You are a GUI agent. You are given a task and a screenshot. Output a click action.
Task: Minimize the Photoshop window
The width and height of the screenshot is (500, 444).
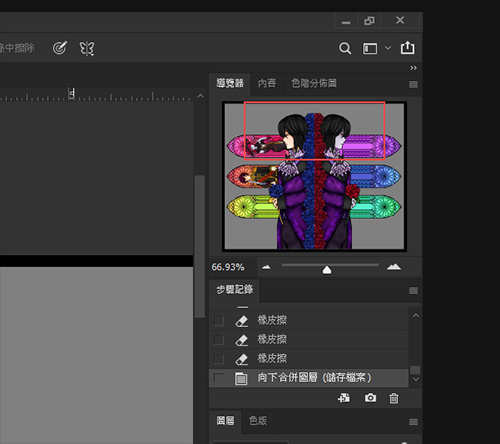click(346, 21)
